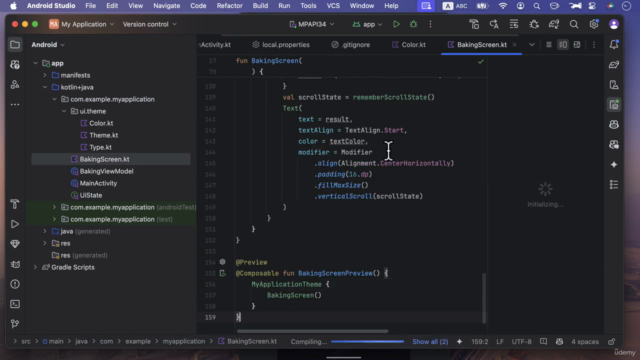Open the App Quality Insights gem icon
Viewport: 640px width, 360px height.
(15, 244)
